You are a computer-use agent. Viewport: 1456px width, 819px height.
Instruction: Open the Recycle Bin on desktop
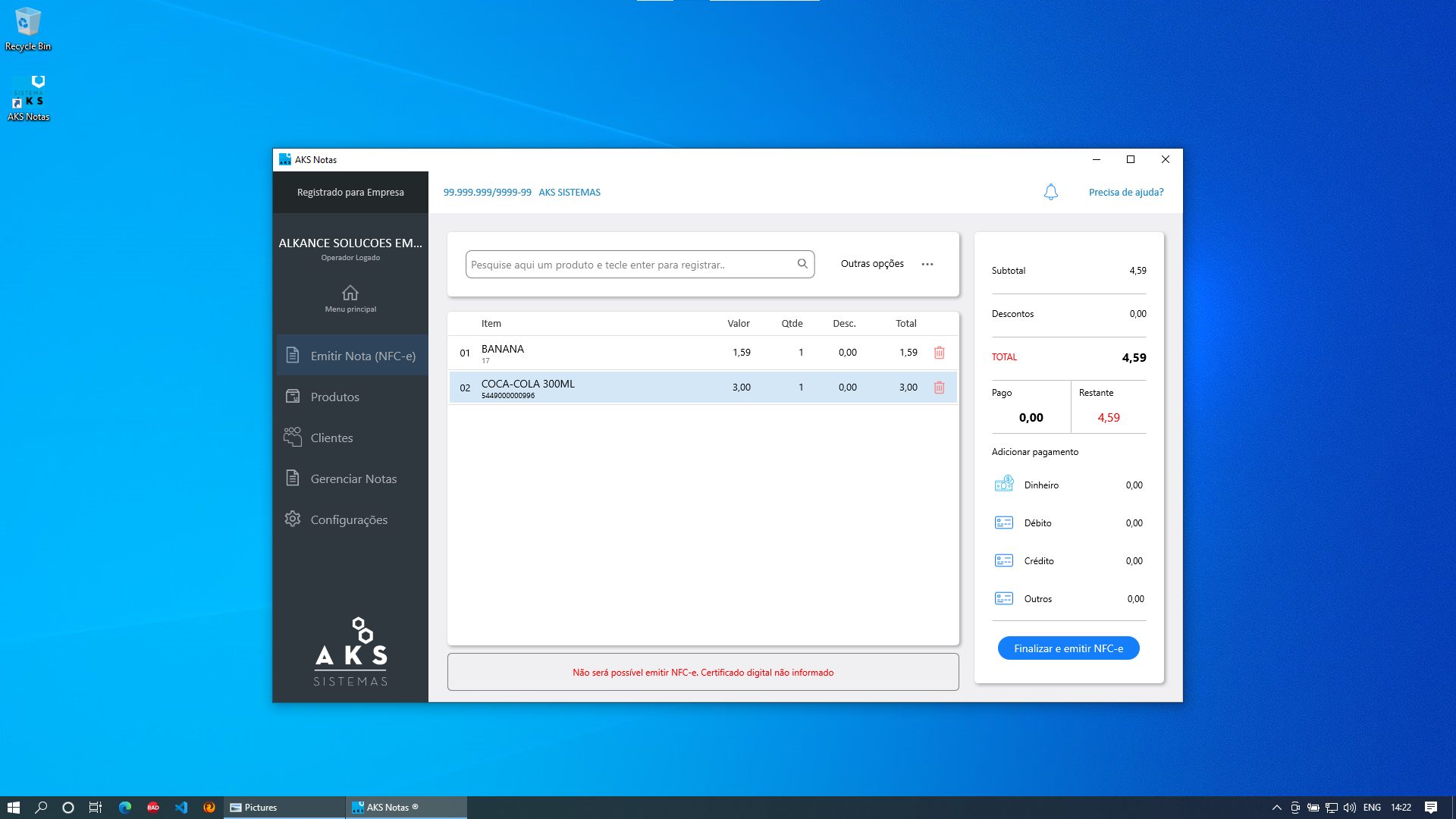(x=28, y=30)
